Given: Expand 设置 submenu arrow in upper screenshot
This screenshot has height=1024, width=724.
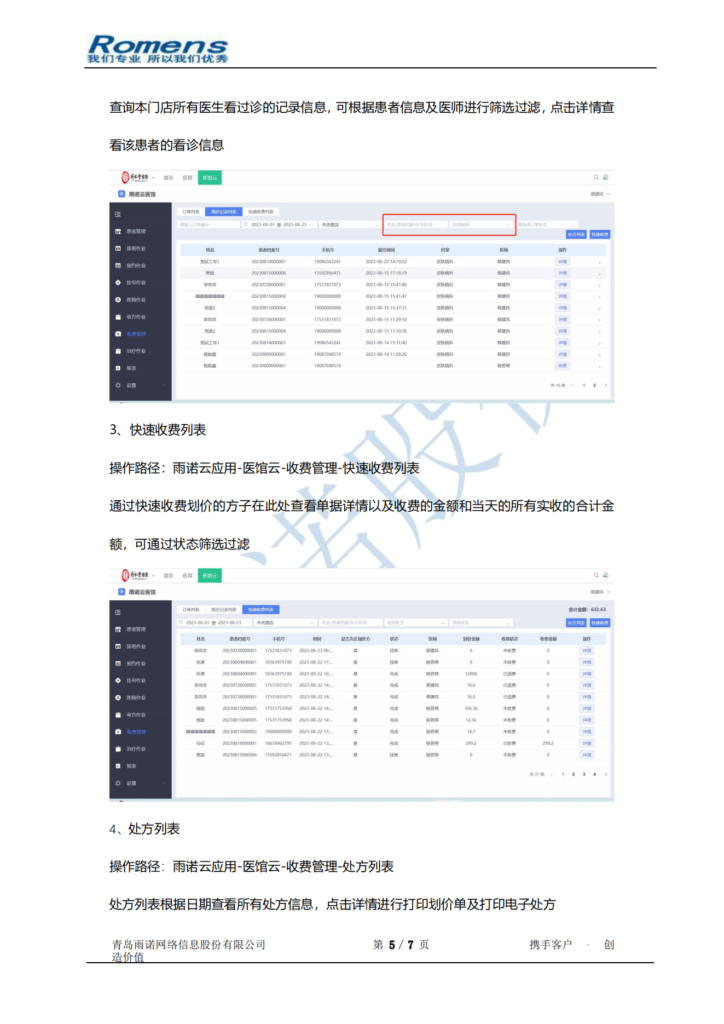Looking at the screenshot, I should coord(164,385).
